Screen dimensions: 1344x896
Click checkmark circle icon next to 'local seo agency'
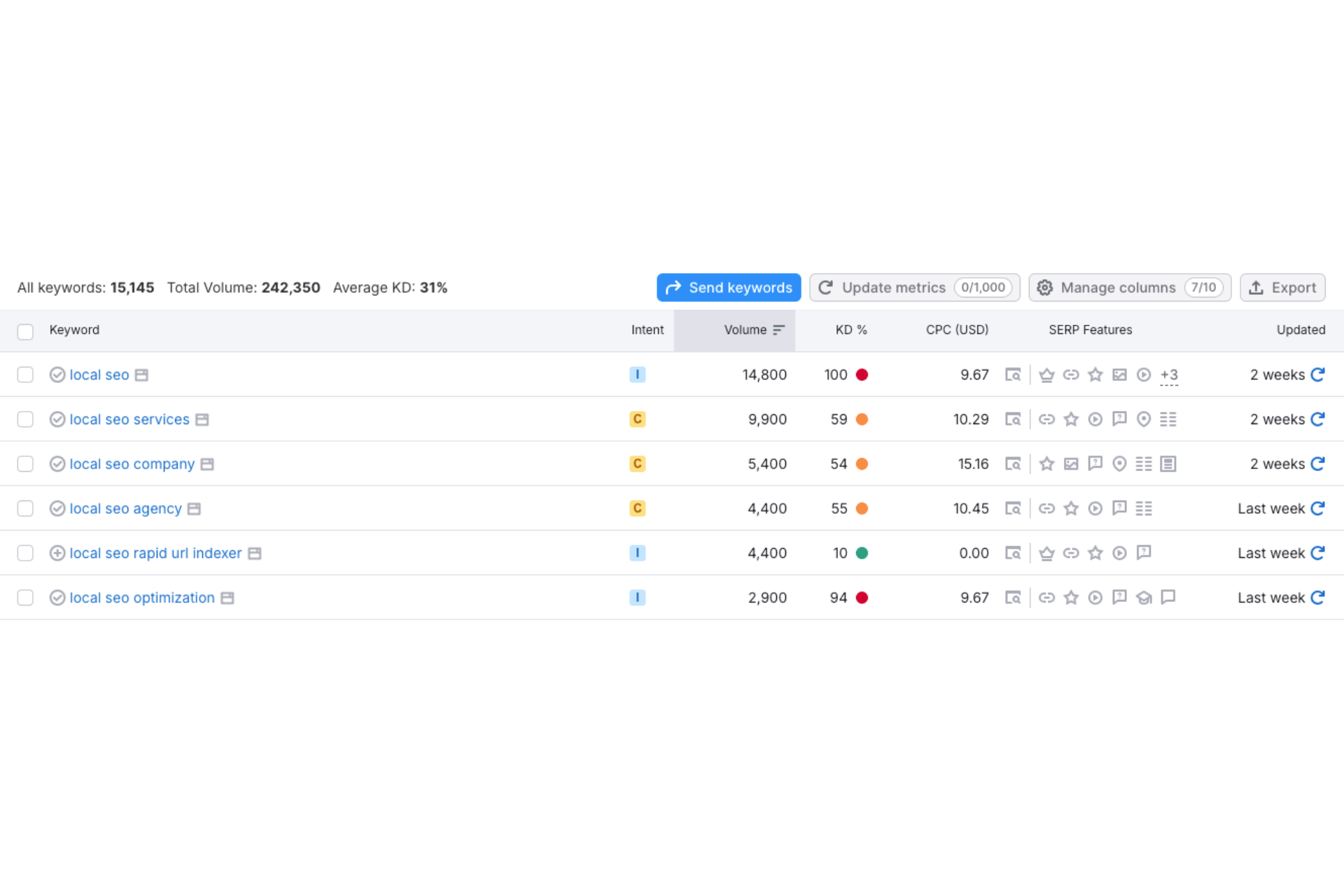pos(57,509)
